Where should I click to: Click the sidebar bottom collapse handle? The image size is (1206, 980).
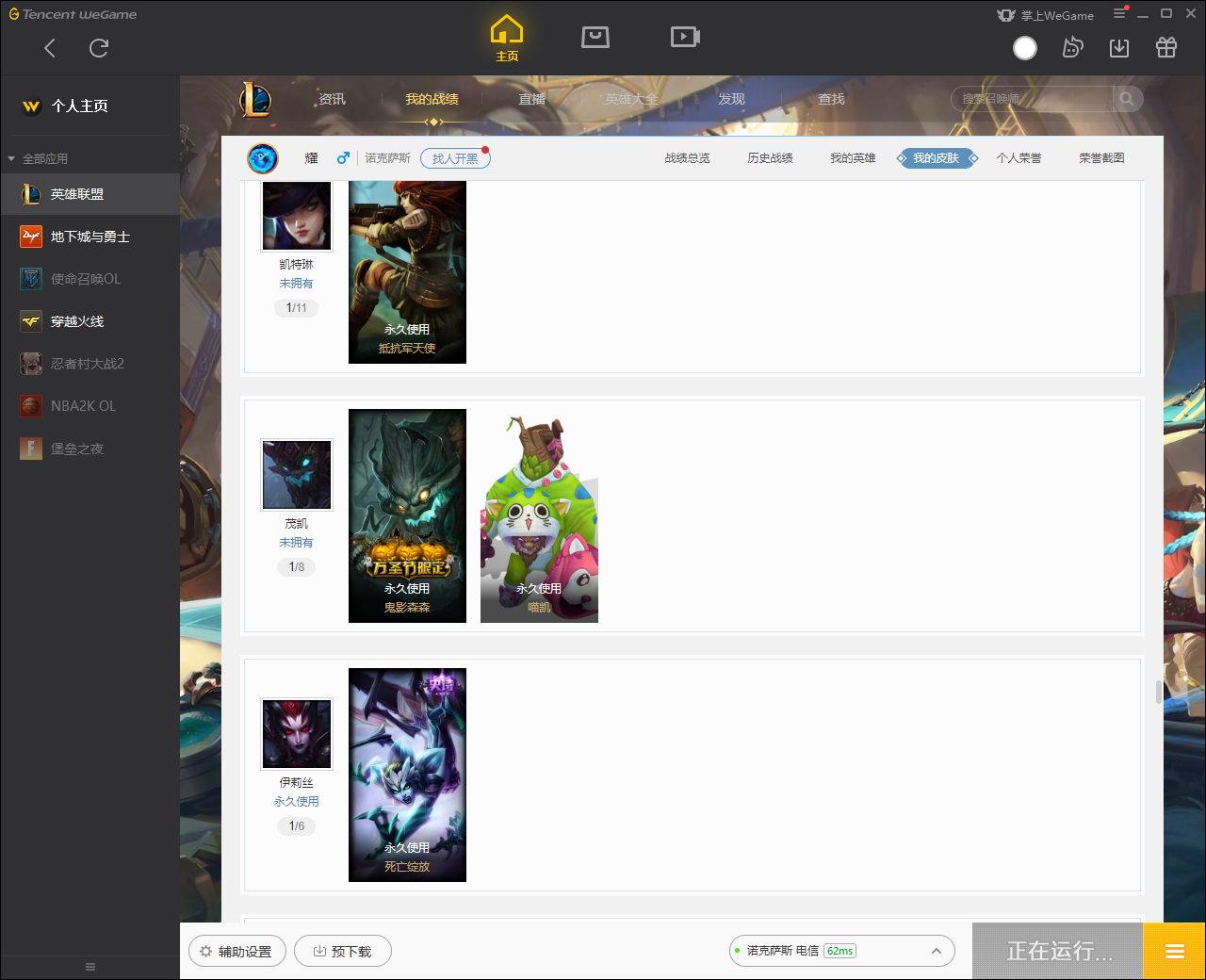click(x=90, y=967)
